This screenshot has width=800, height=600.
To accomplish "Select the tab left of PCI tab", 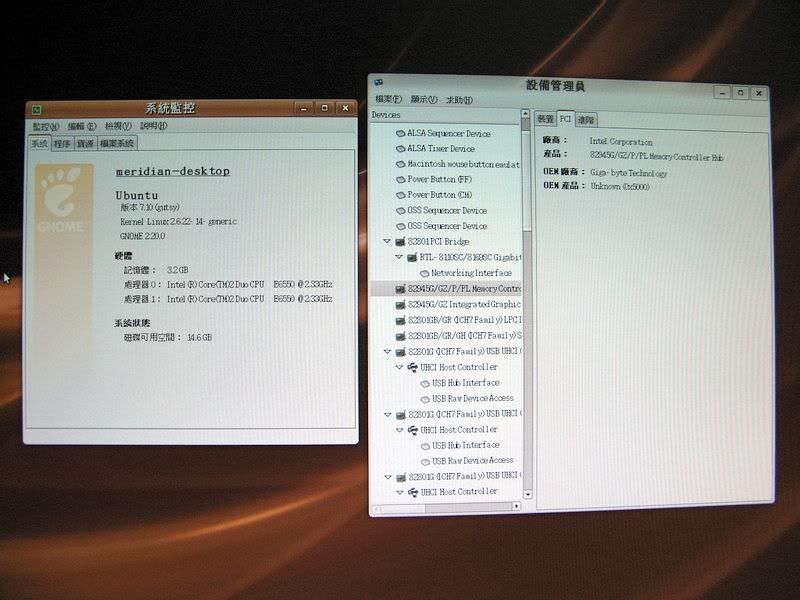I will coord(545,119).
